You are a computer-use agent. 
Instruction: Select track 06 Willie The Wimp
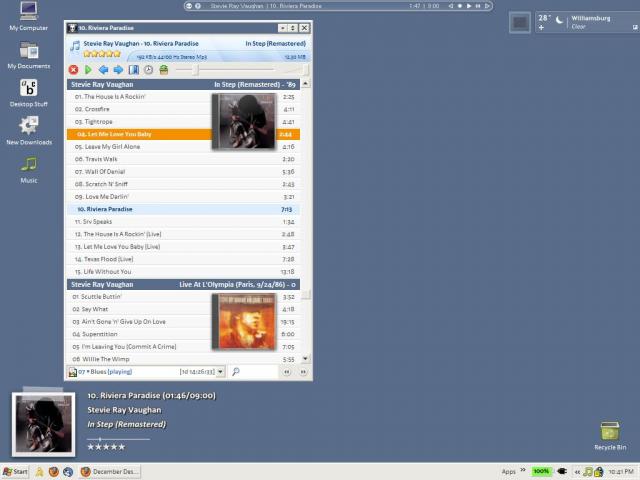pos(183,359)
